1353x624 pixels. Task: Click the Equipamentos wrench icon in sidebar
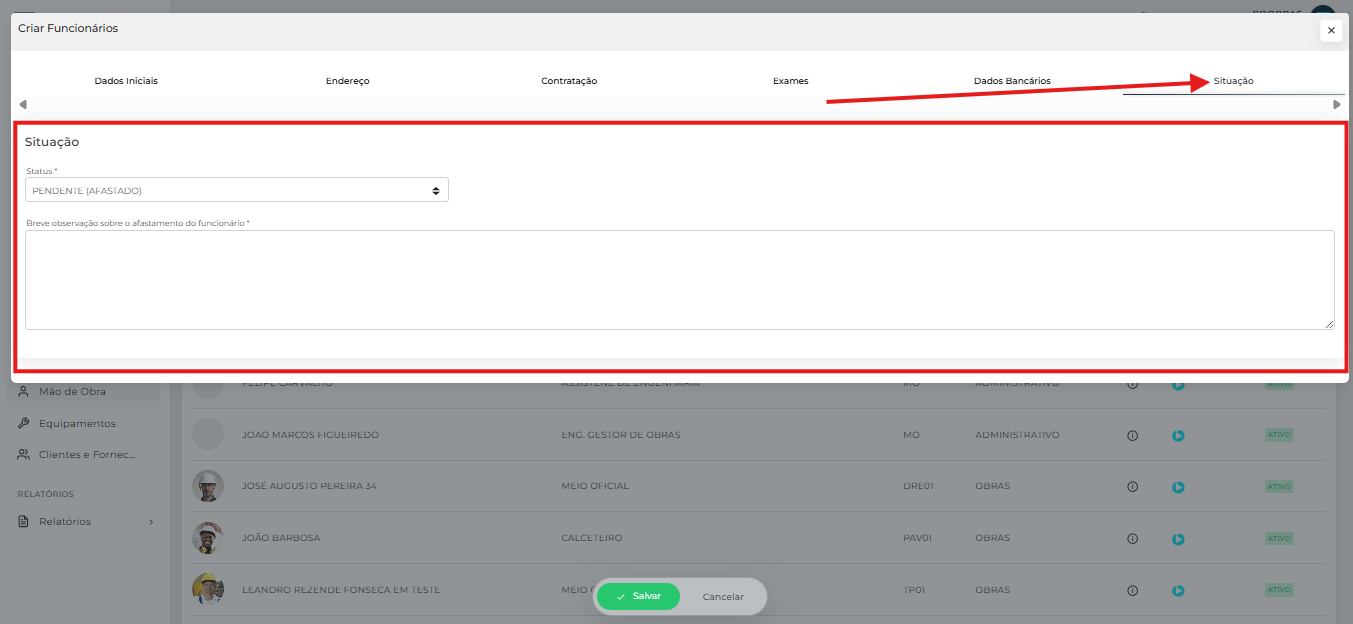[x=23, y=423]
